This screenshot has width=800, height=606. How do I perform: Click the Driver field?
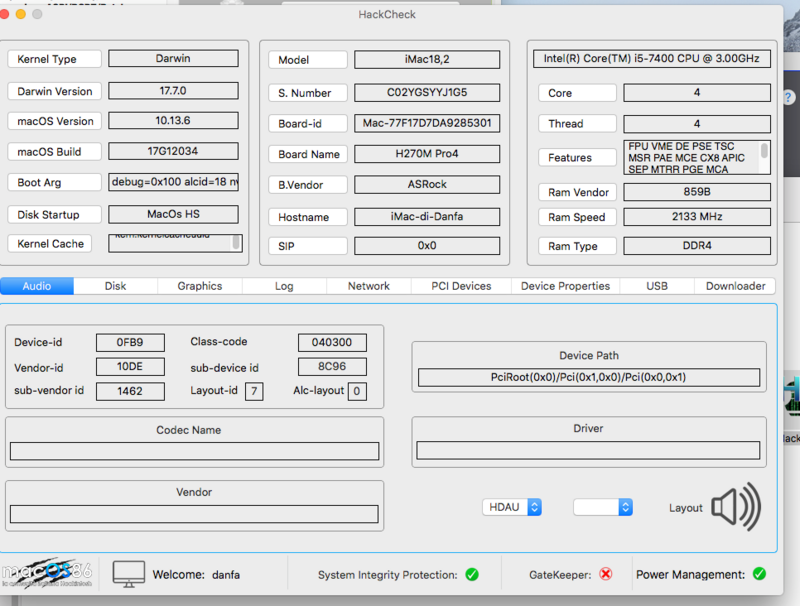point(588,450)
